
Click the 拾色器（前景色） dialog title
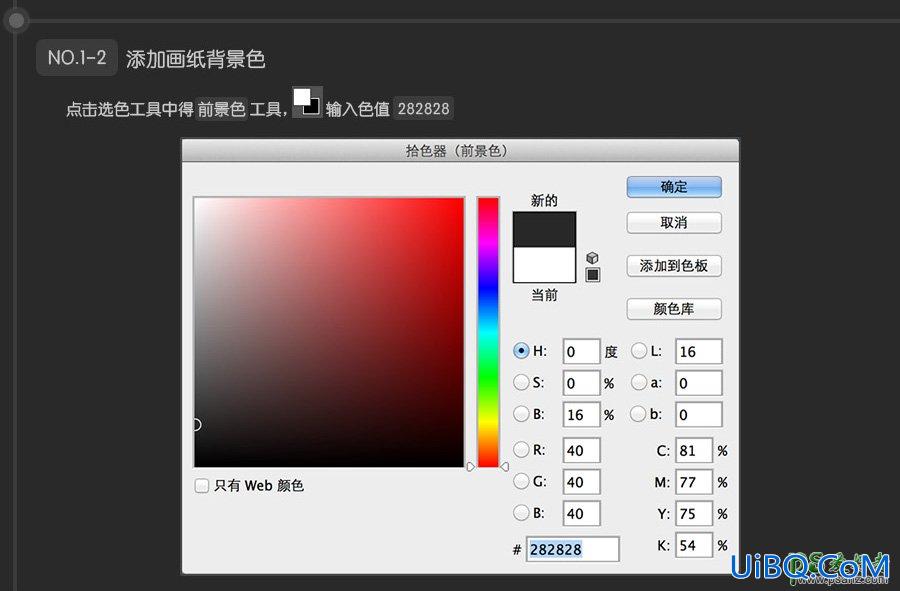click(457, 151)
